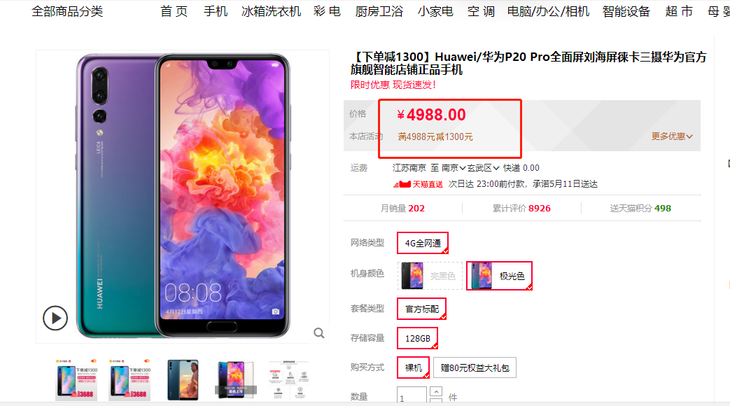This screenshot has height=406, width=730.
Task: Select 128GB storage capacity option
Action: click(418, 338)
